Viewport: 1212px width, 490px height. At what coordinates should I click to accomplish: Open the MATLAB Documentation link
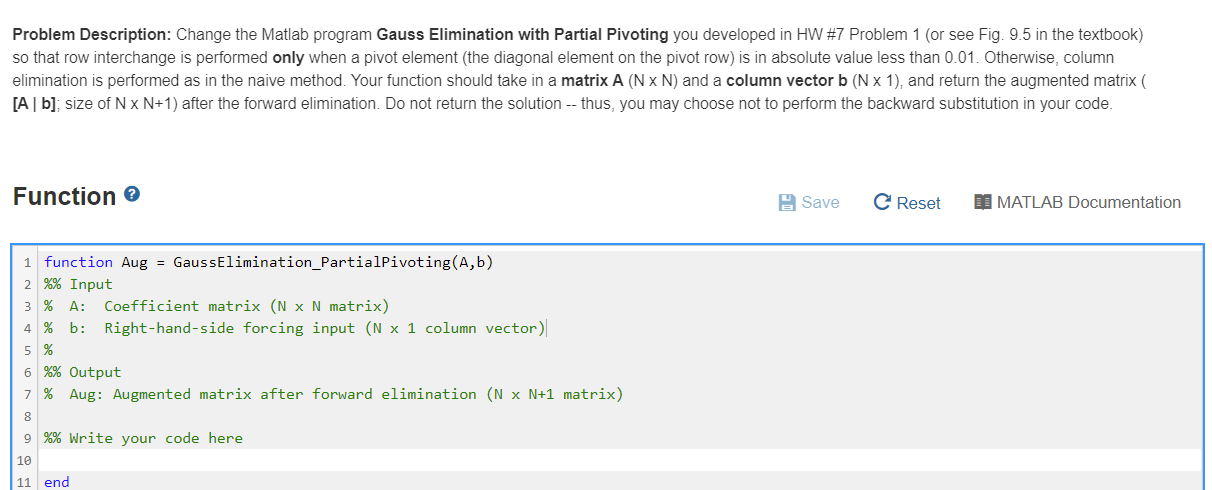click(x=1077, y=202)
